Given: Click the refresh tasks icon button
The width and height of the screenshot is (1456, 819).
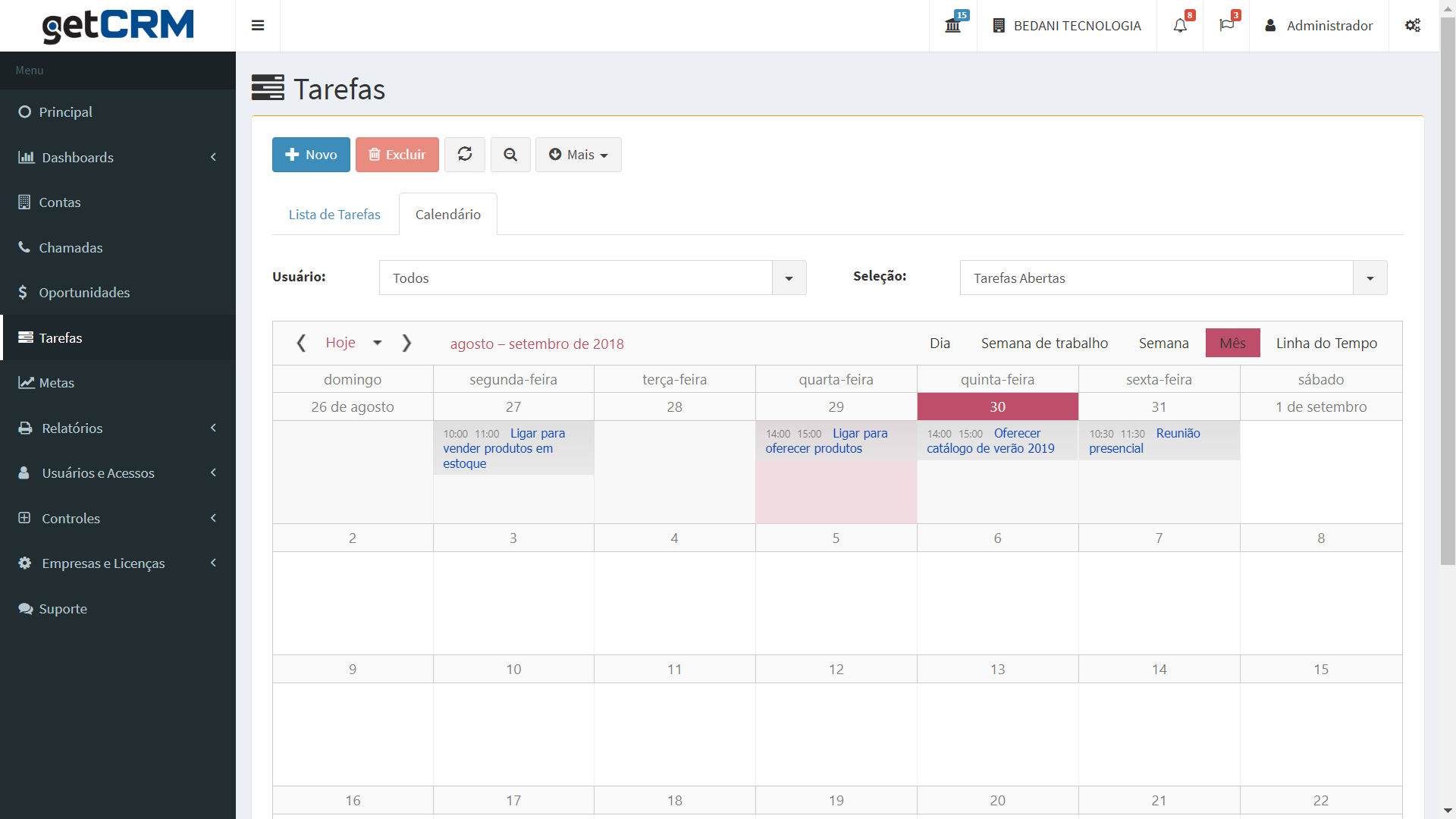Looking at the screenshot, I should 465,155.
